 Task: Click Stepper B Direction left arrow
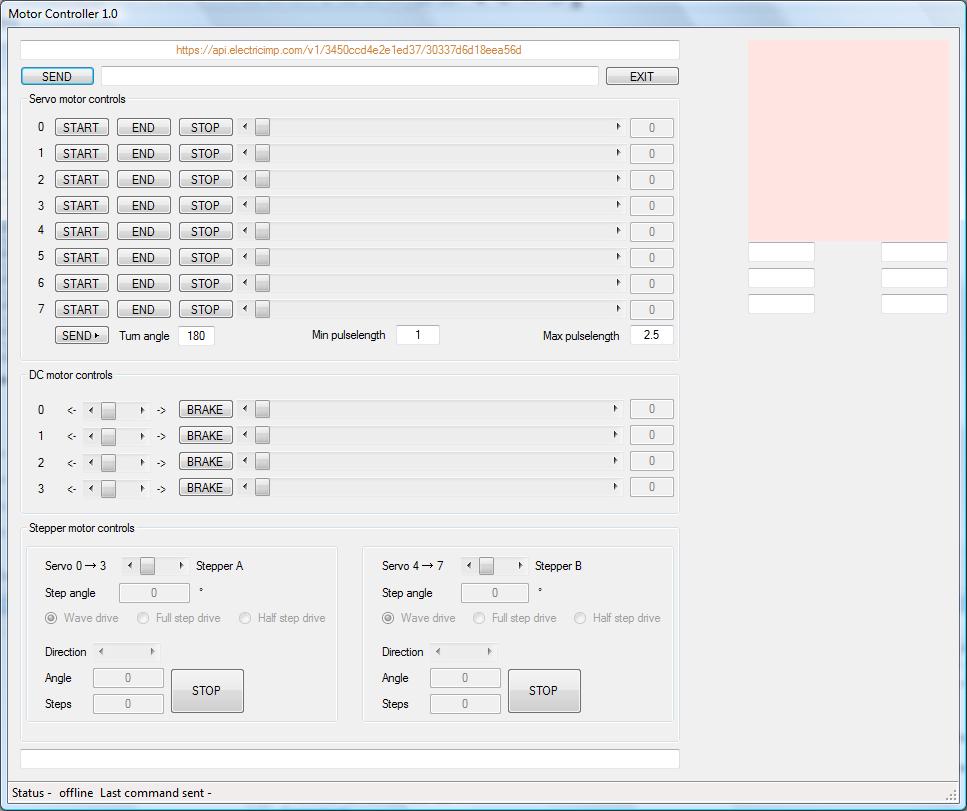(438, 651)
